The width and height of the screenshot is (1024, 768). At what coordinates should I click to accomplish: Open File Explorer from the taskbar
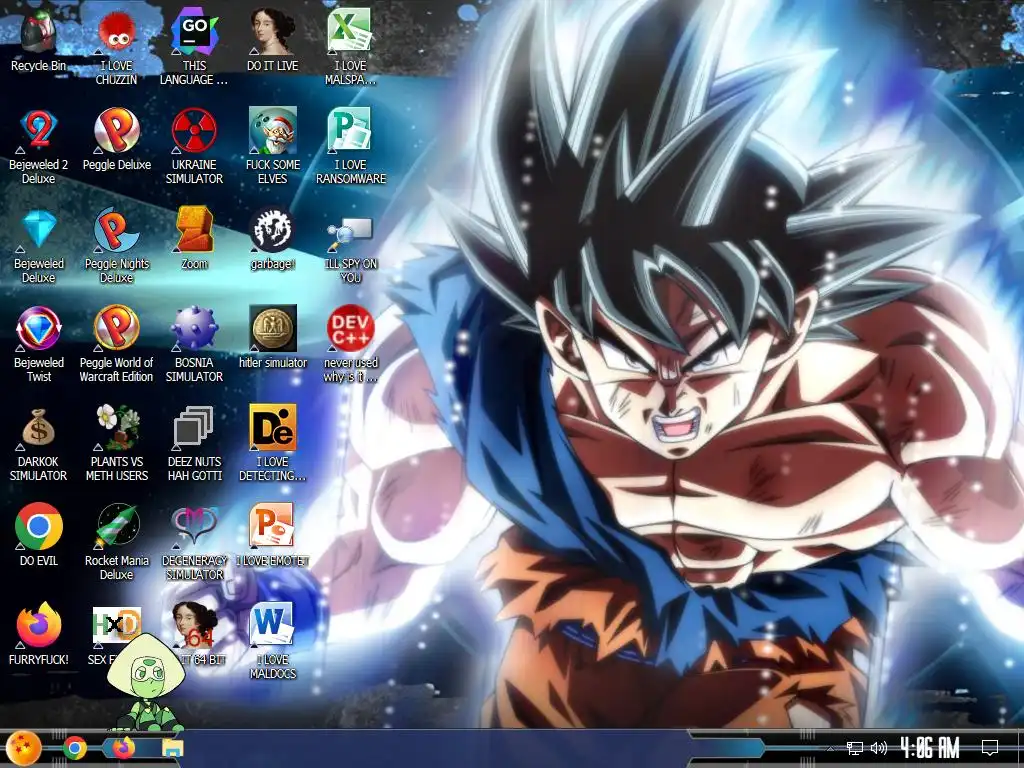[172, 748]
